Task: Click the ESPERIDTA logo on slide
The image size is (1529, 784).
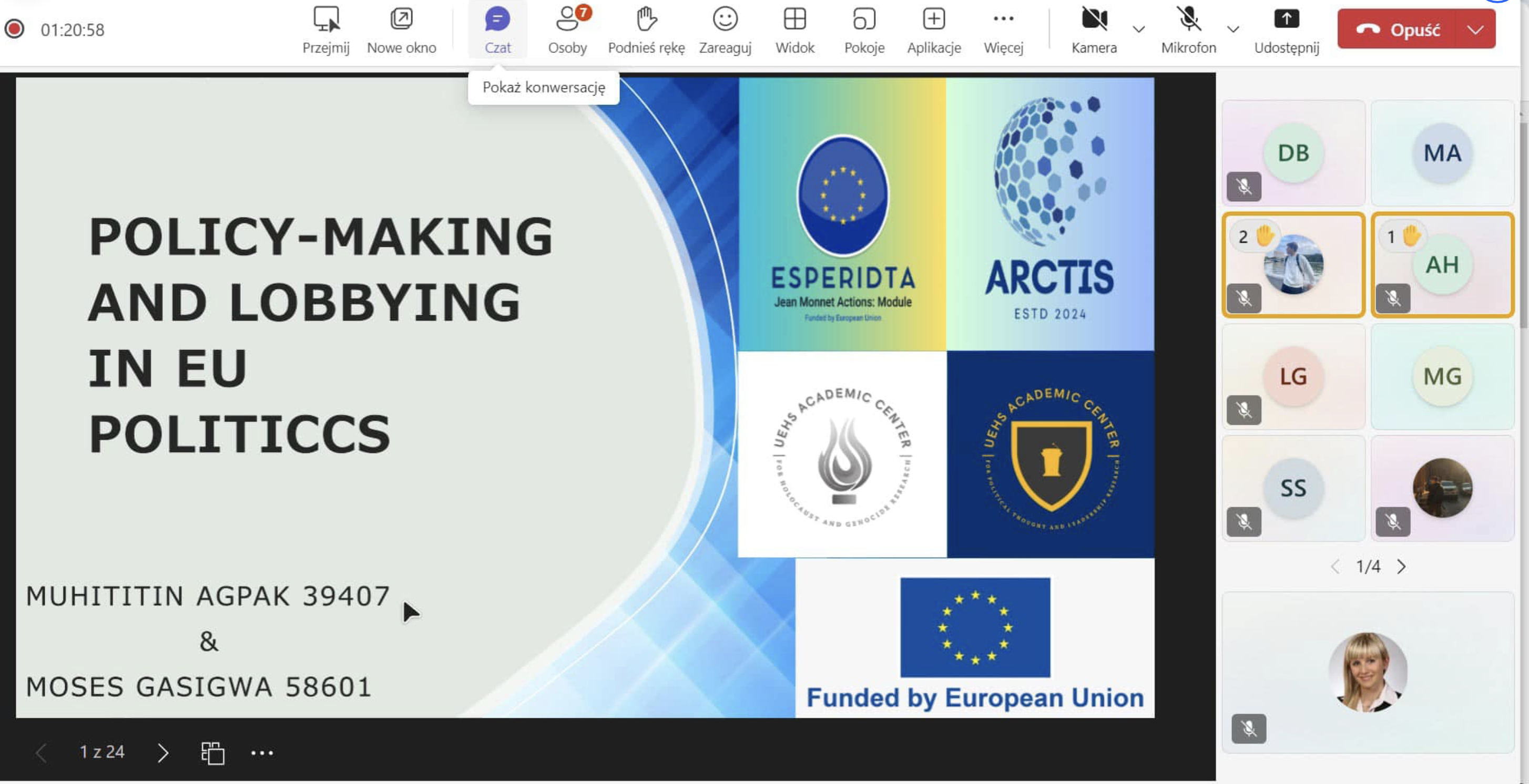Action: pyautogui.click(x=842, y=215)
